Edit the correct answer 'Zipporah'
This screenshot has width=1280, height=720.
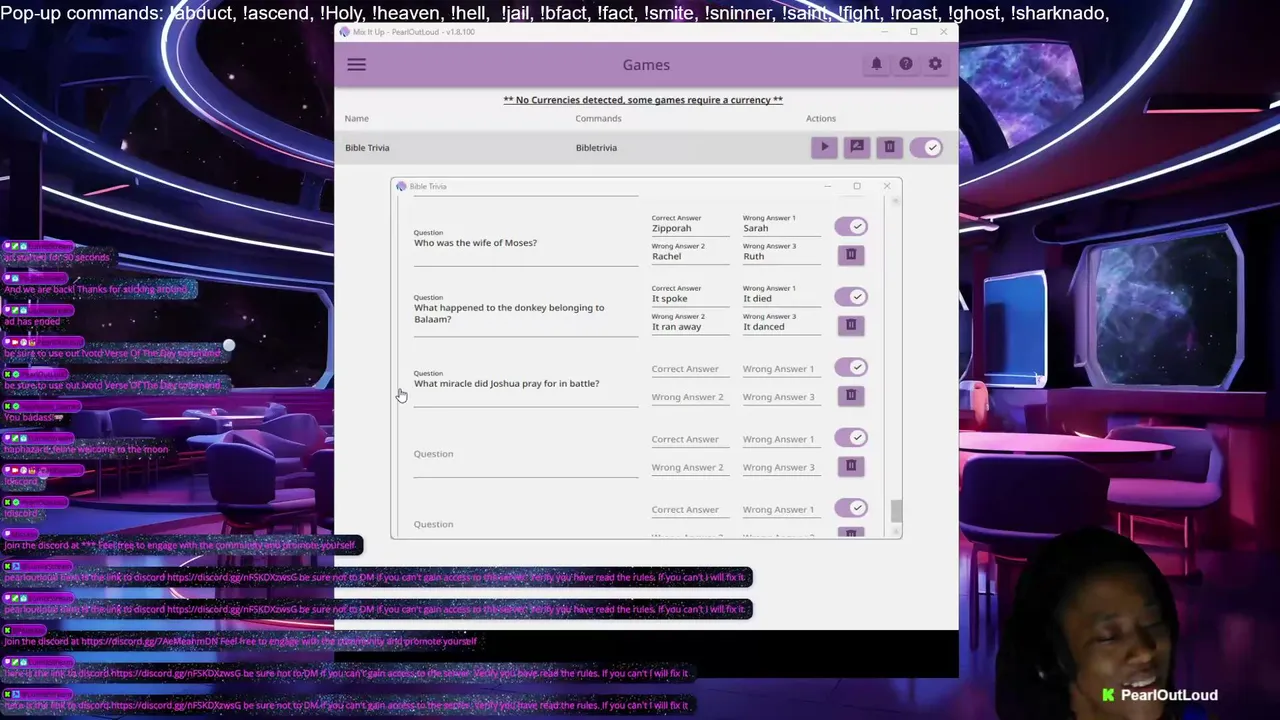[690, 228]
